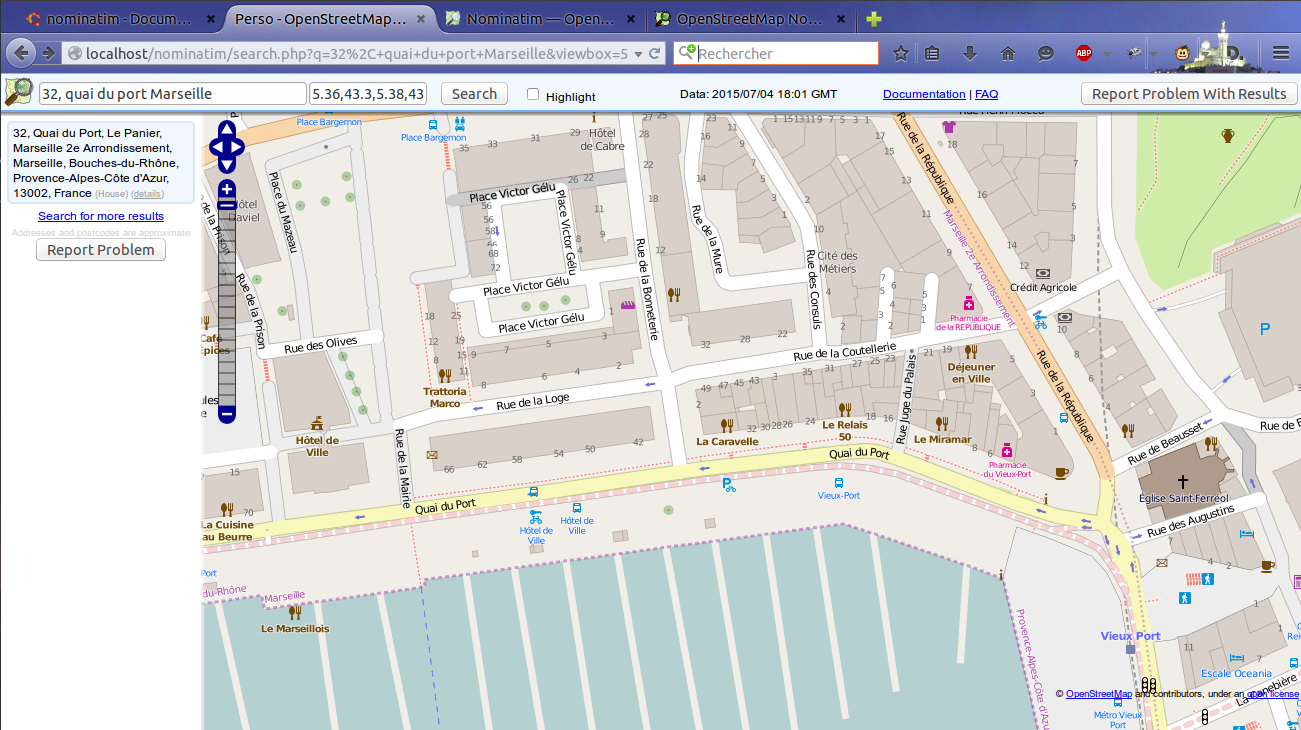Pan the map up with the arrow control
This screenshot has width=1301, height=730.
coord(227,130)
